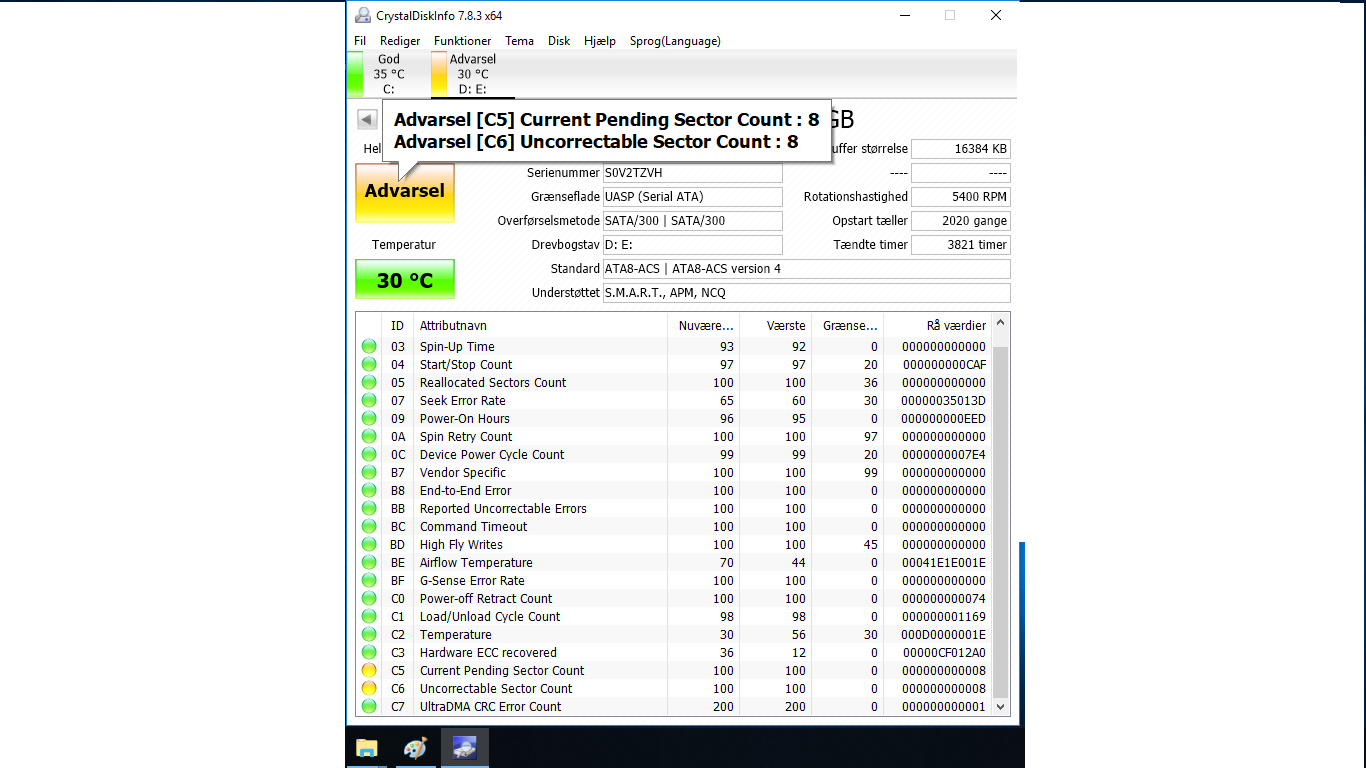Click yellow warning icon for Current Pending Sector Count

[369, 671]
